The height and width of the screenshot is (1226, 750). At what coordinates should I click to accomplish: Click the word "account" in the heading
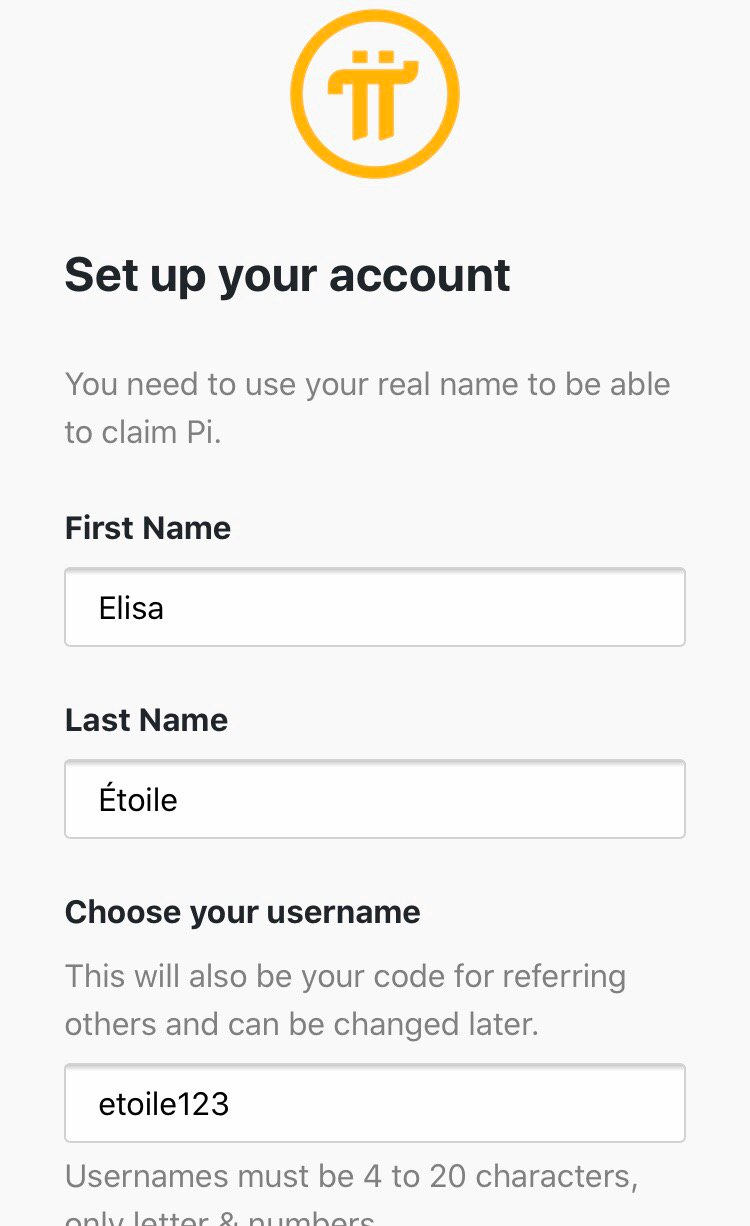click(x=420, y=275)
